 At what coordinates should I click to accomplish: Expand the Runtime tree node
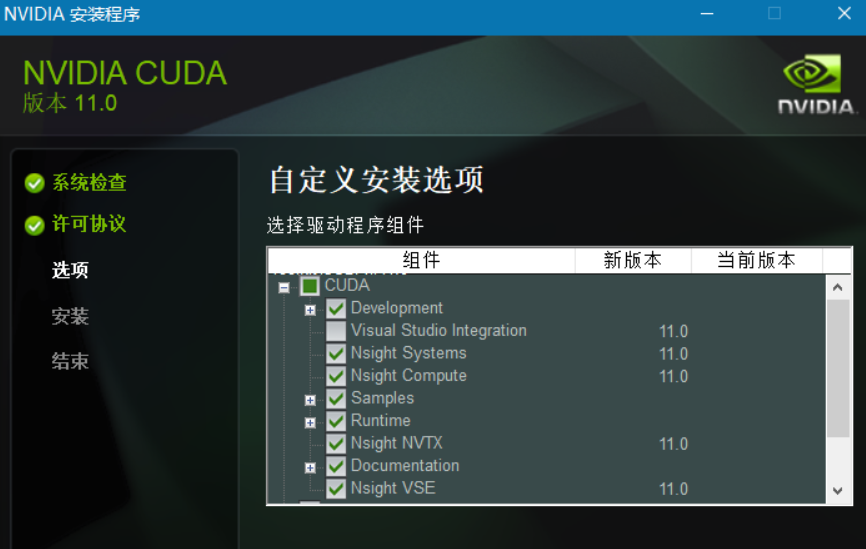coord(310,423)
